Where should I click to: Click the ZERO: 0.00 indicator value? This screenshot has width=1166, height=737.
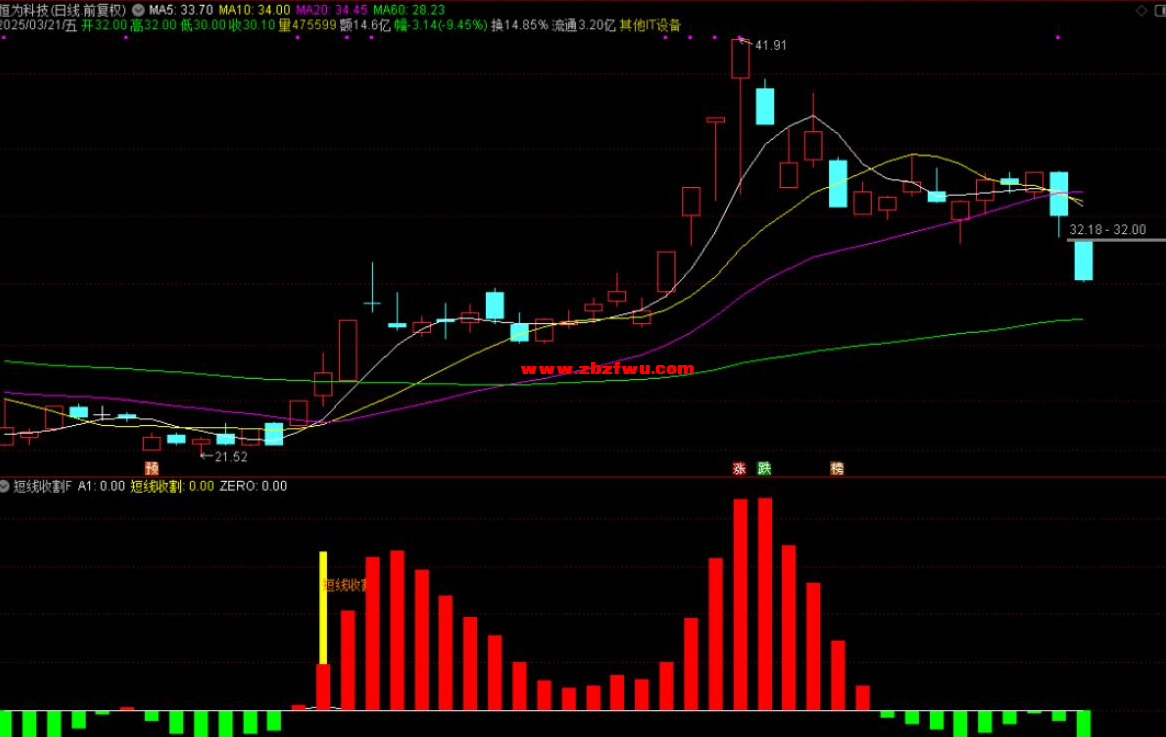pos(253,486)
